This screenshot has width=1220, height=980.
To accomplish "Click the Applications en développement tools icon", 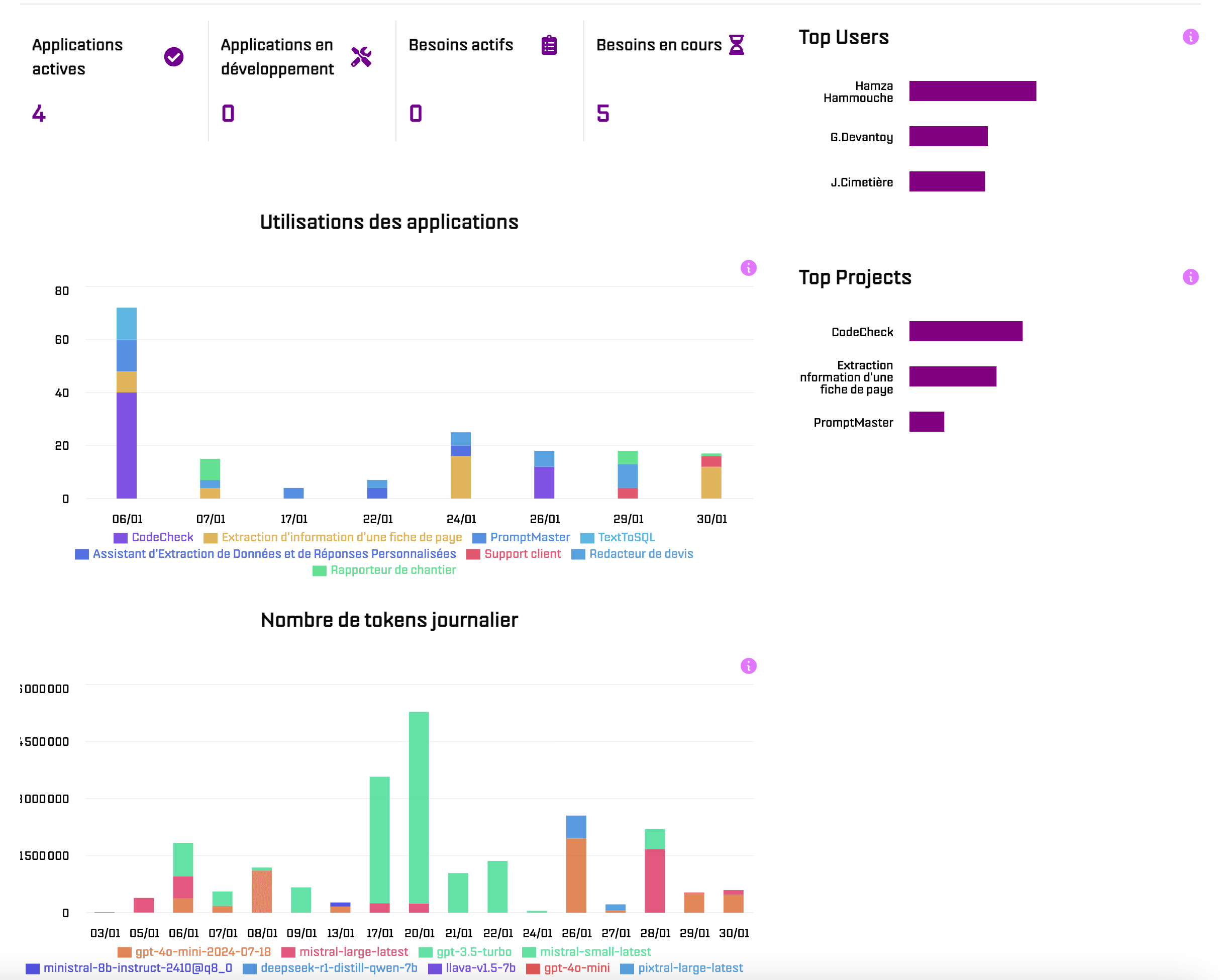I will [x=361, y=57].
